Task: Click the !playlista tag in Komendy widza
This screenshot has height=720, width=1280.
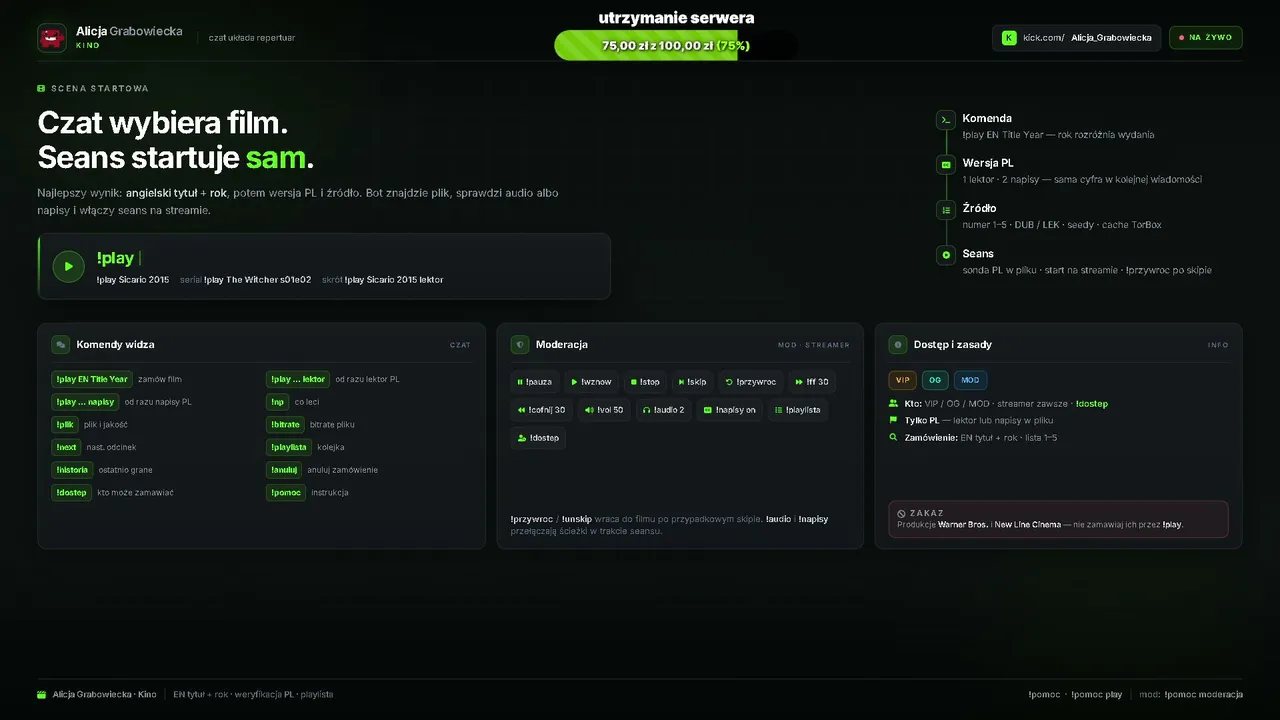Action: 289,447
